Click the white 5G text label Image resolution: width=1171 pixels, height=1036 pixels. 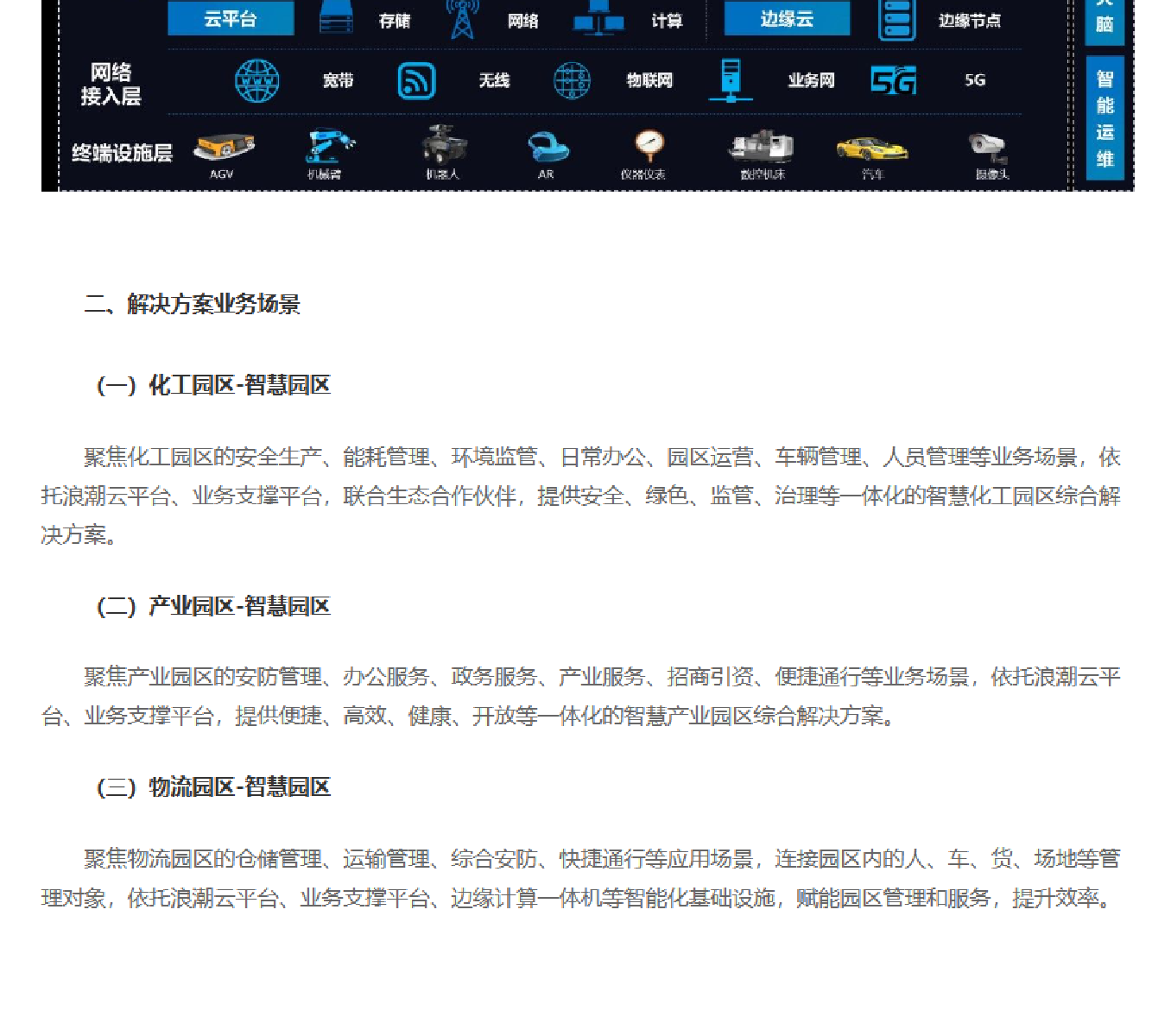pos(975,80)
